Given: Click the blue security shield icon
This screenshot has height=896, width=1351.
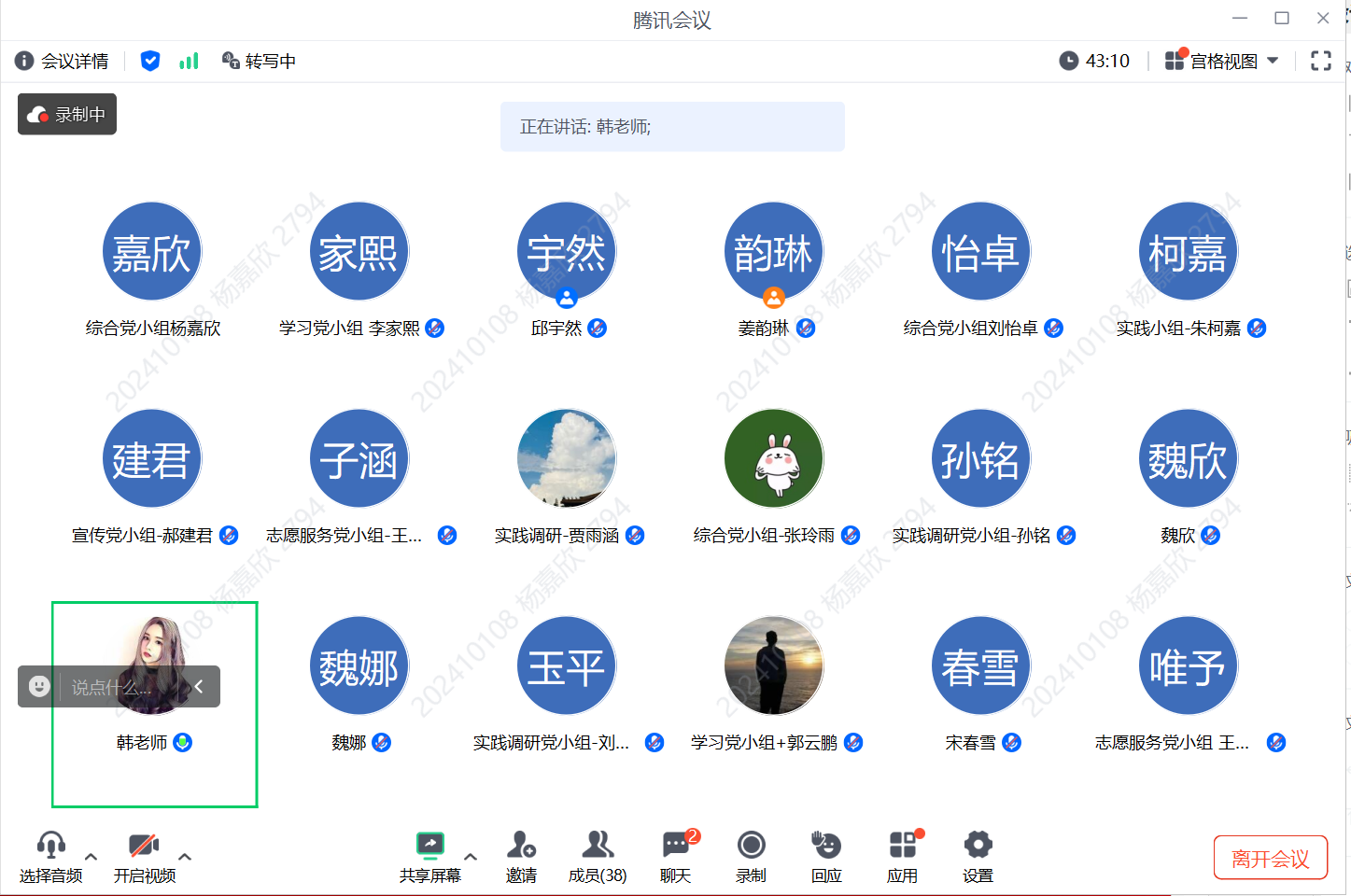Looking at the screenshot, I should [x=149, y=61].
